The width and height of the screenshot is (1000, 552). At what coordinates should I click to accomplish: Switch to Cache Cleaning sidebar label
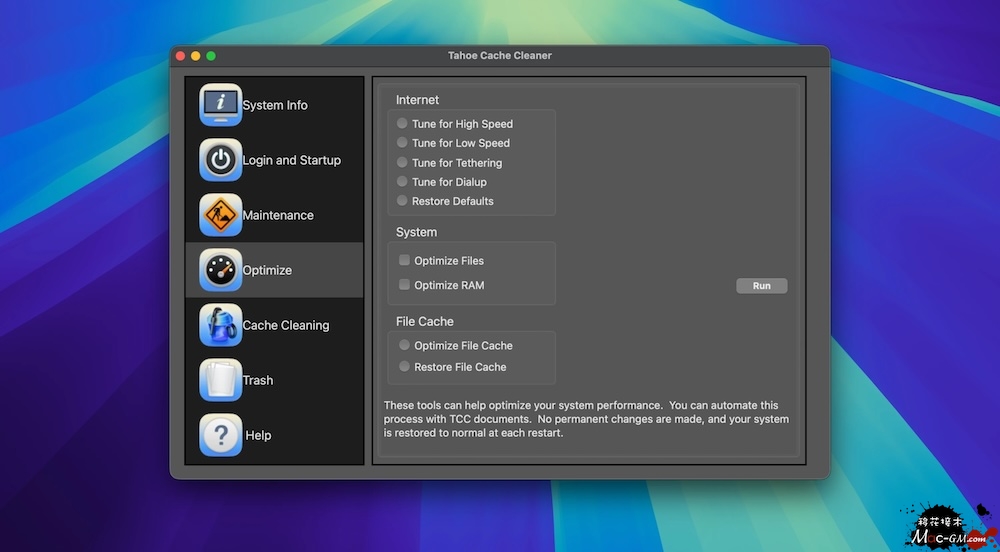click(286, 325)
